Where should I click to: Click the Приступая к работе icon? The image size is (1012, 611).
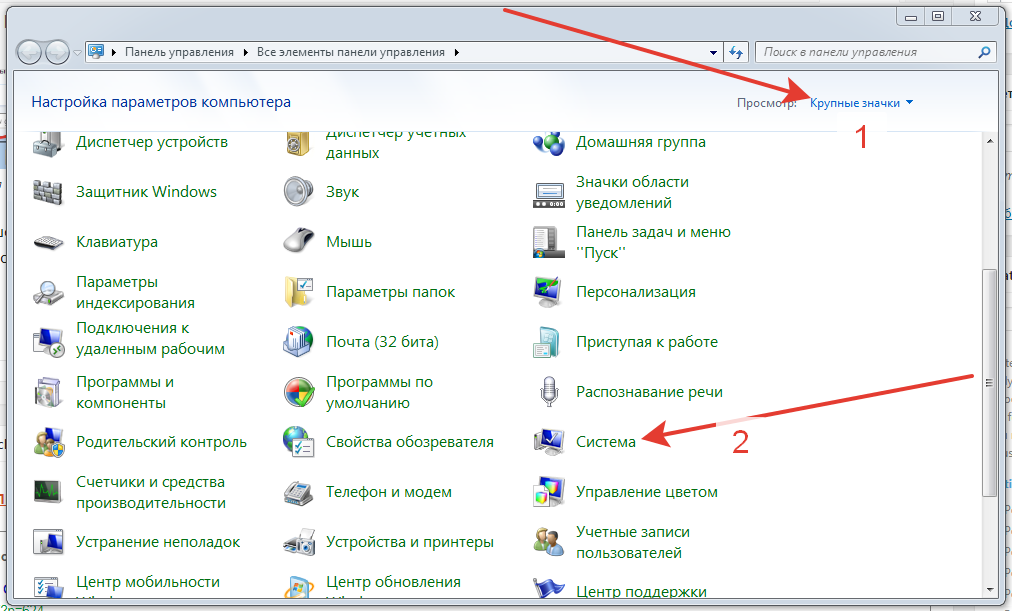[549, 342]
